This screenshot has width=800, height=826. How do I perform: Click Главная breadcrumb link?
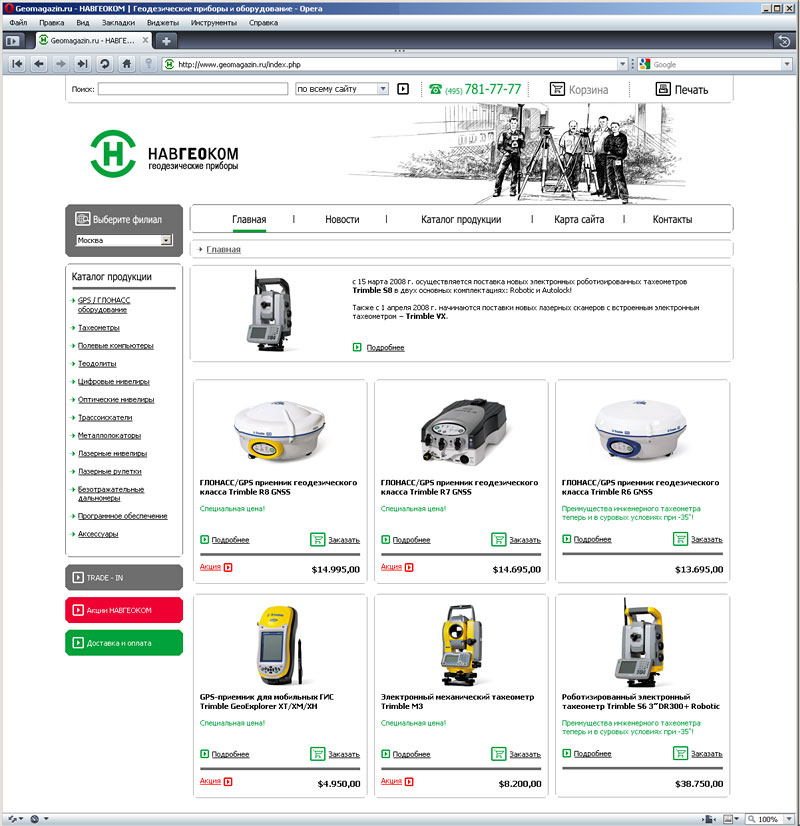pyautogui.click(x=223, y=249)
